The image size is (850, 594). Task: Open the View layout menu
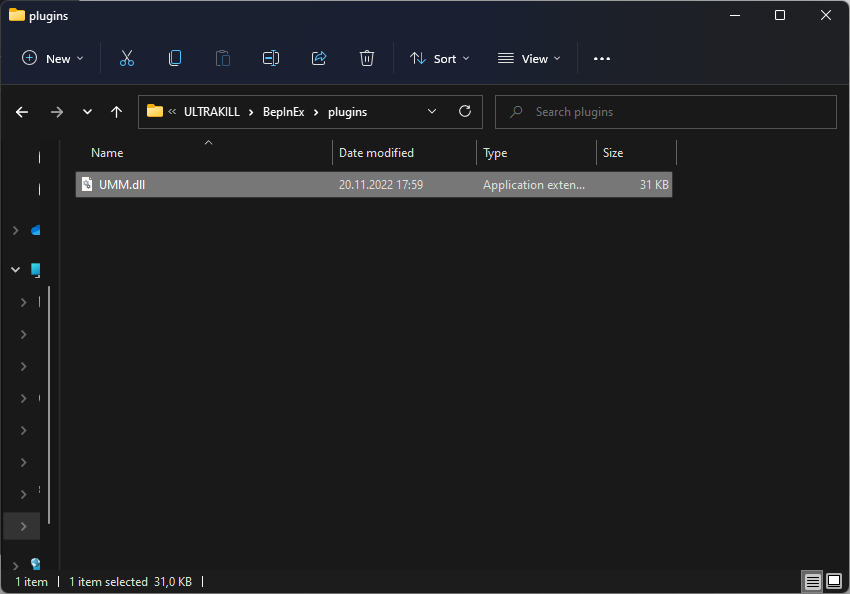tap(529, 59)
